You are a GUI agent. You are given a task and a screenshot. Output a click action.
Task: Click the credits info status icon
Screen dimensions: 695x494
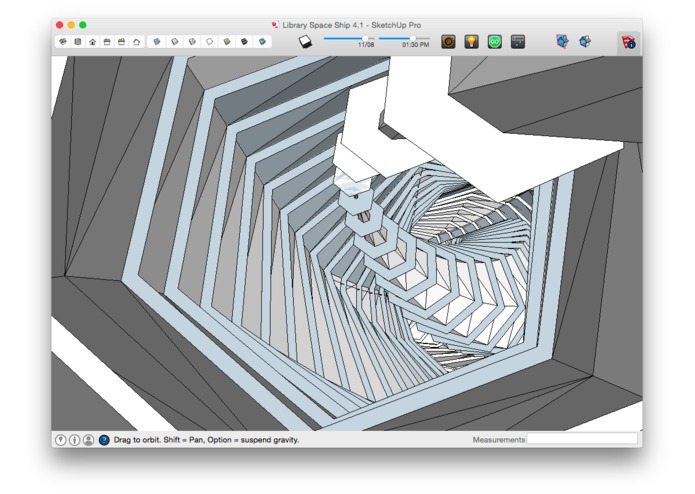[74, 440]
